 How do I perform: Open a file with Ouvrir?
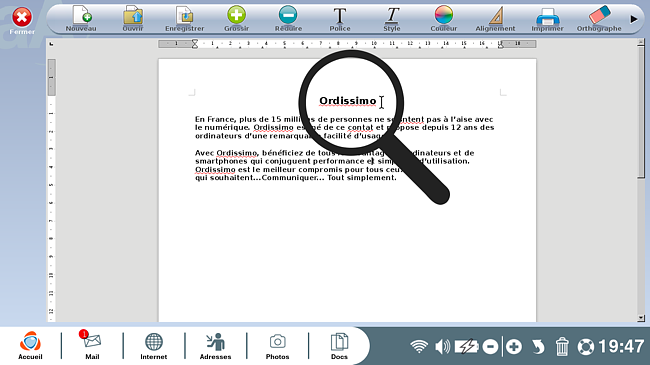click(x=133, y=19)
